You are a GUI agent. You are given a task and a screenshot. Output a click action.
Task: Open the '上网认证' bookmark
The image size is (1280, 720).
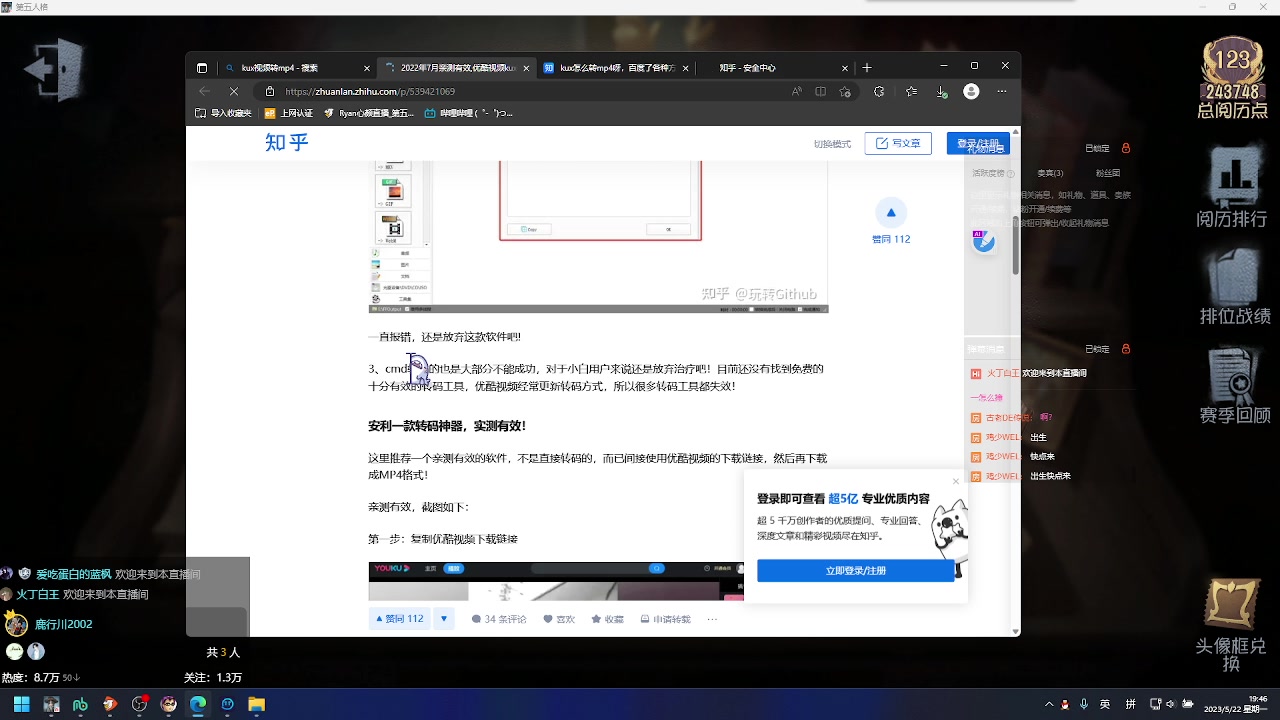click(x=289, y=114)
